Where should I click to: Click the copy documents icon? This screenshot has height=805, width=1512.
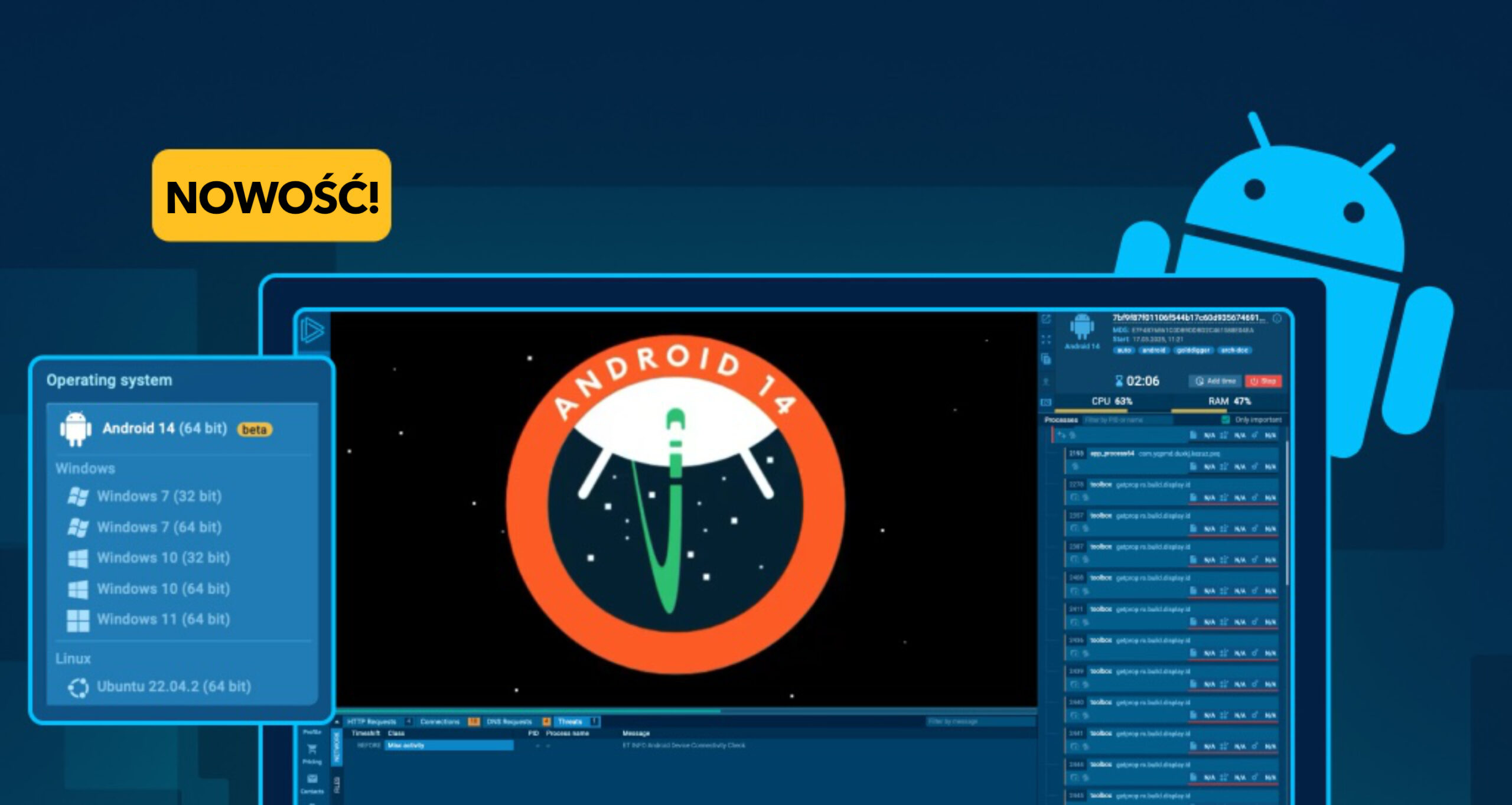[1046, 359]
